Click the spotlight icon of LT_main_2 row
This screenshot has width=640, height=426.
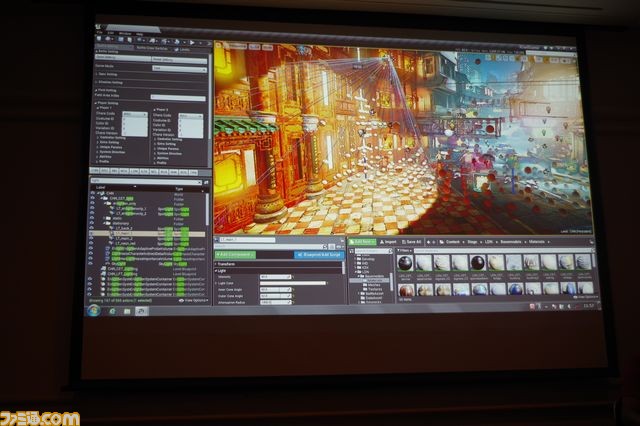(111, 238)
